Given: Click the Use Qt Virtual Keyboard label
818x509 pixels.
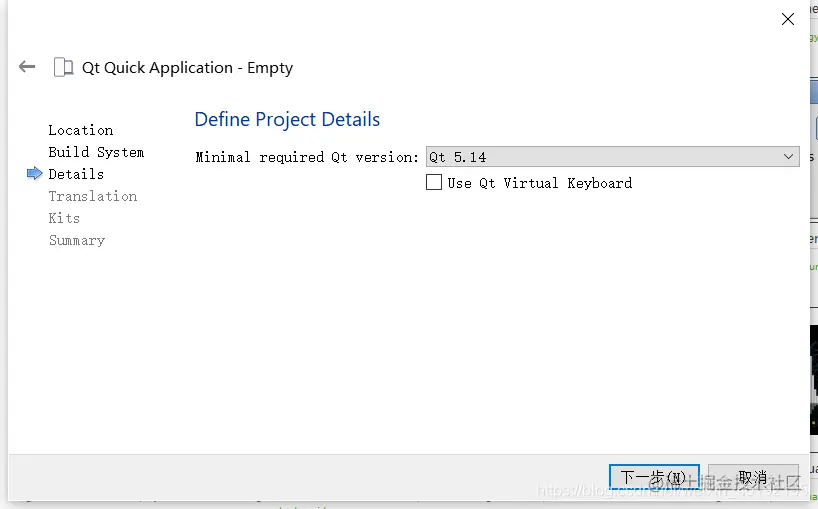Looking at the screenshot, I should coord(540,183).
